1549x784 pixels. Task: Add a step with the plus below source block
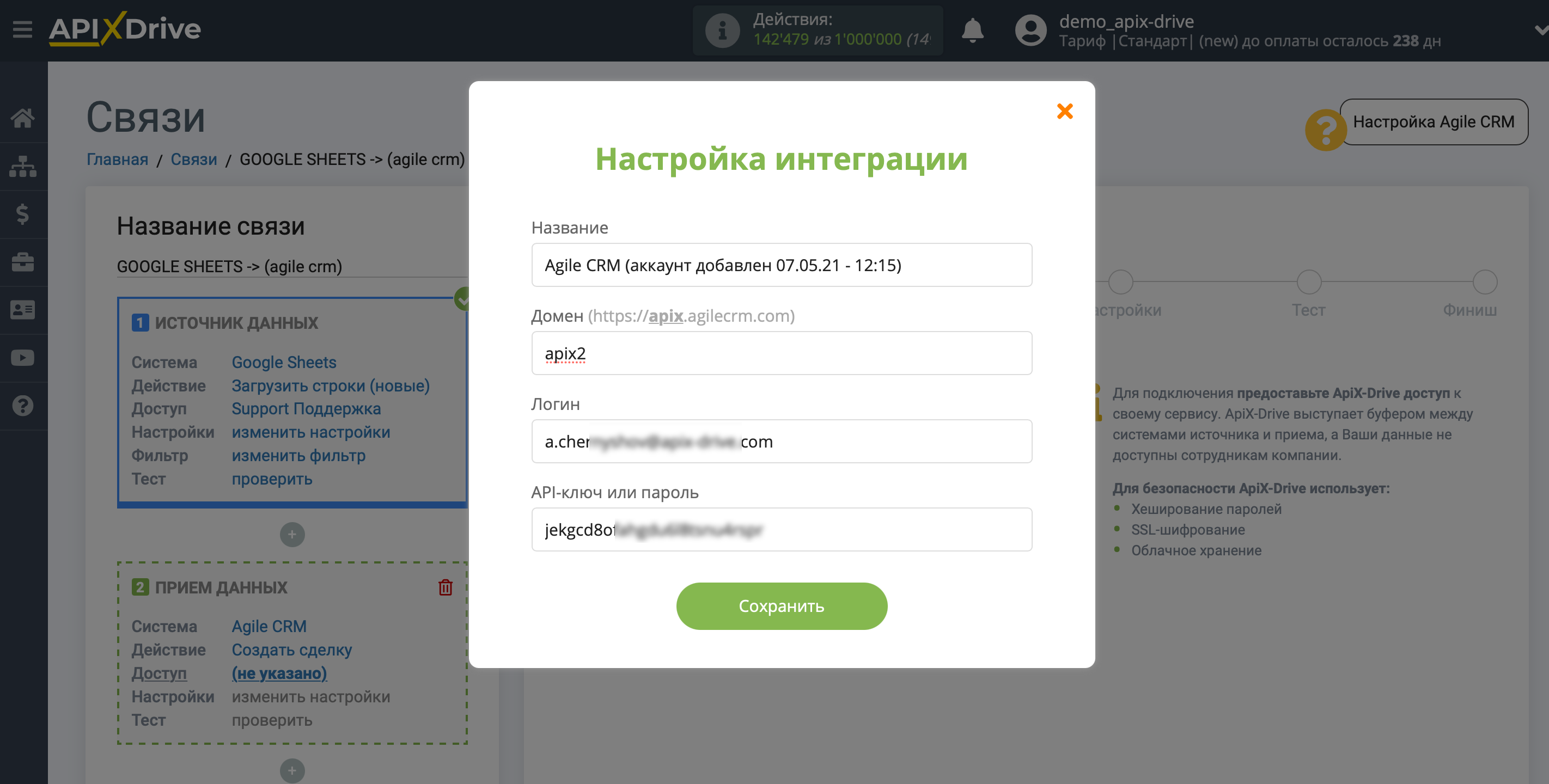tap(292, 535)
